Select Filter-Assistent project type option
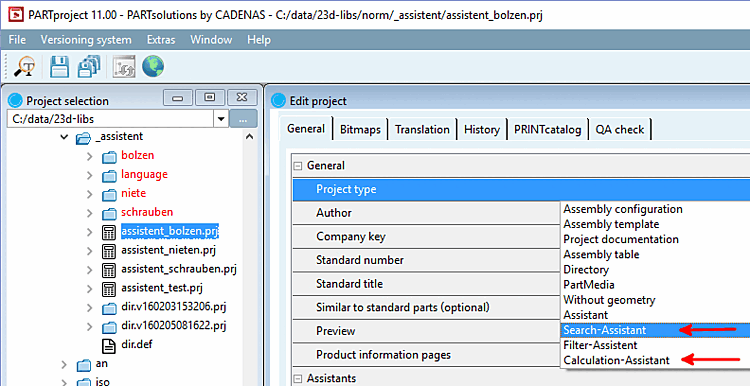The height and width of the screenshot is (386, 750). coord(600,345)
